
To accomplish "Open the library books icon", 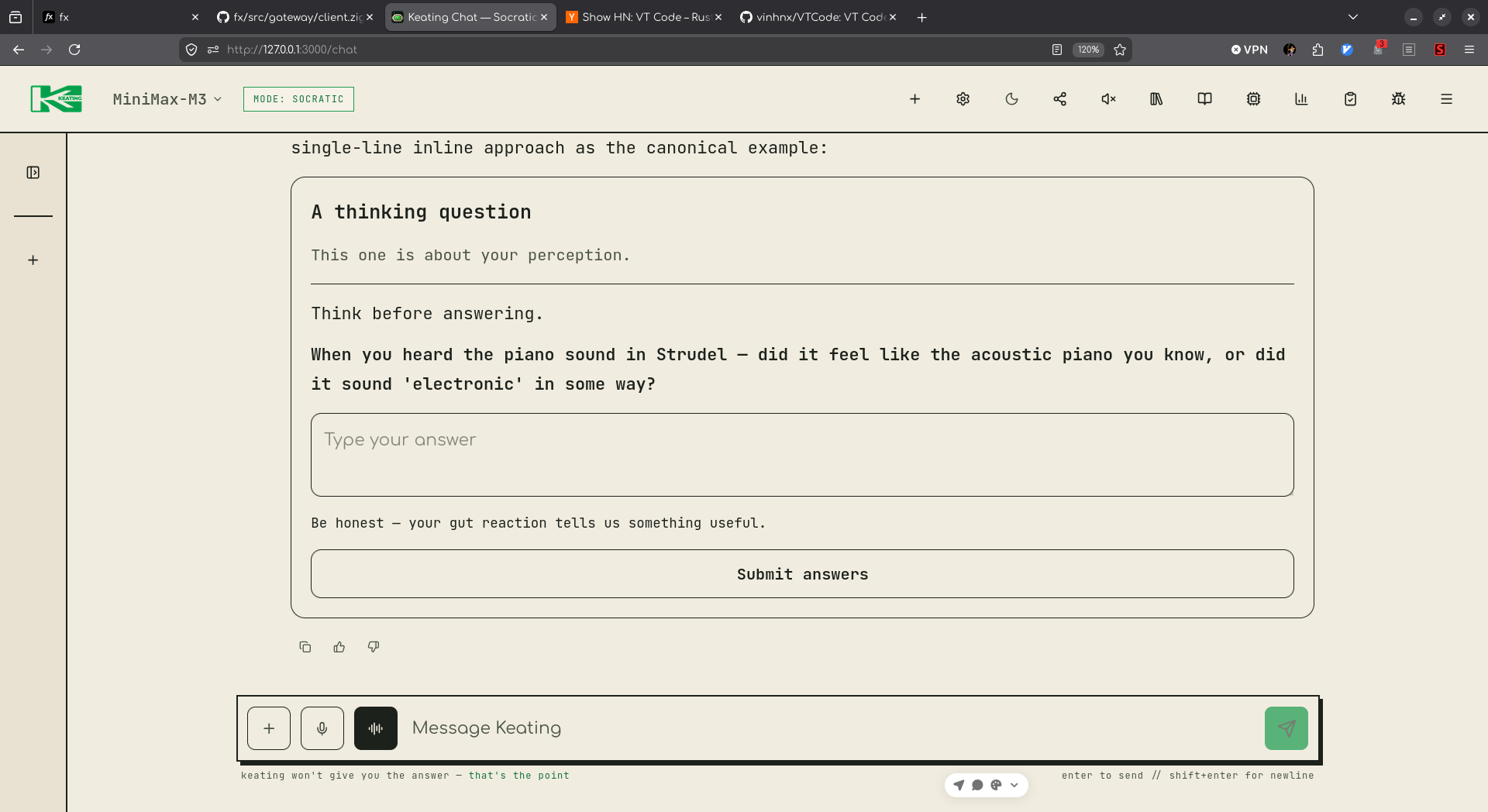I will coord(1156,99).
